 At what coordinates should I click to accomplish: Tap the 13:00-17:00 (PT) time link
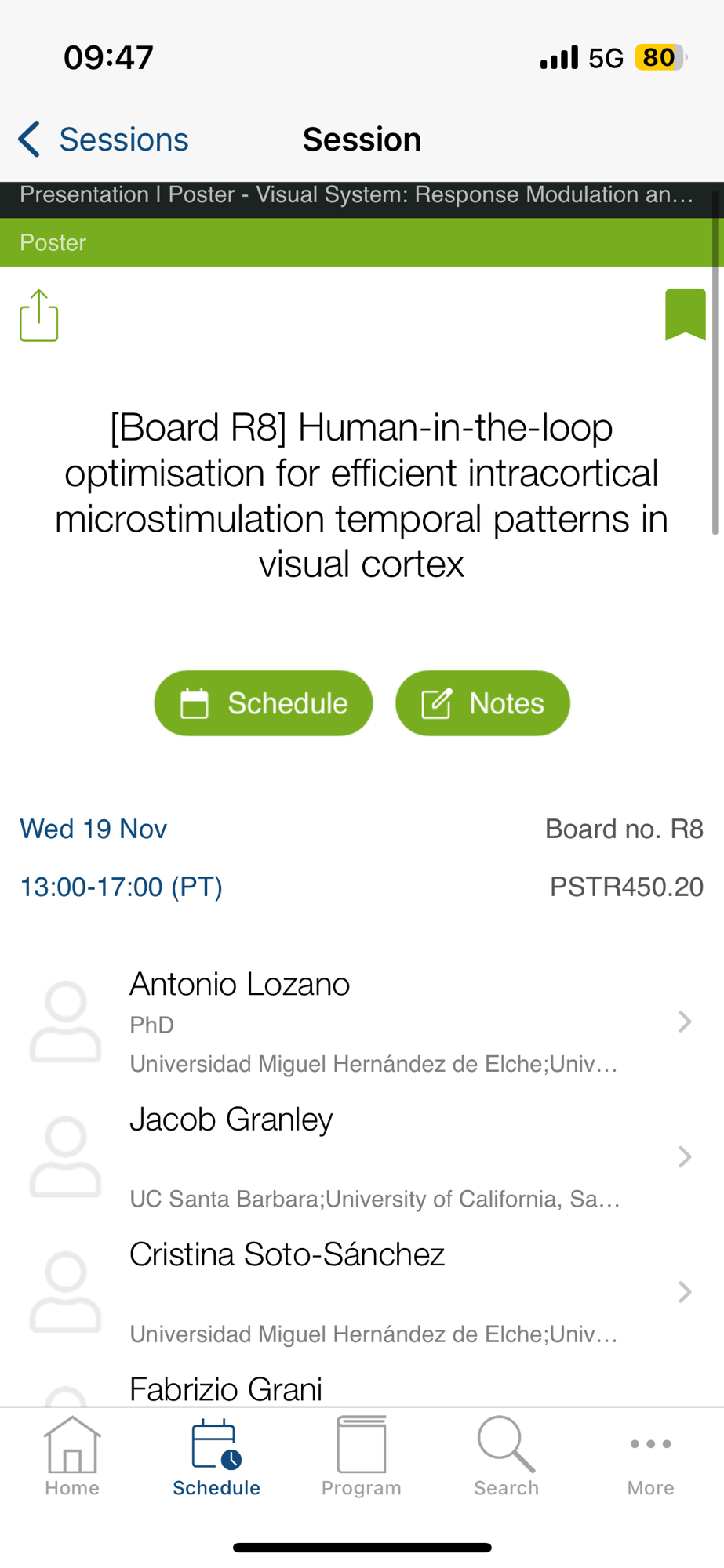point(122,887)
